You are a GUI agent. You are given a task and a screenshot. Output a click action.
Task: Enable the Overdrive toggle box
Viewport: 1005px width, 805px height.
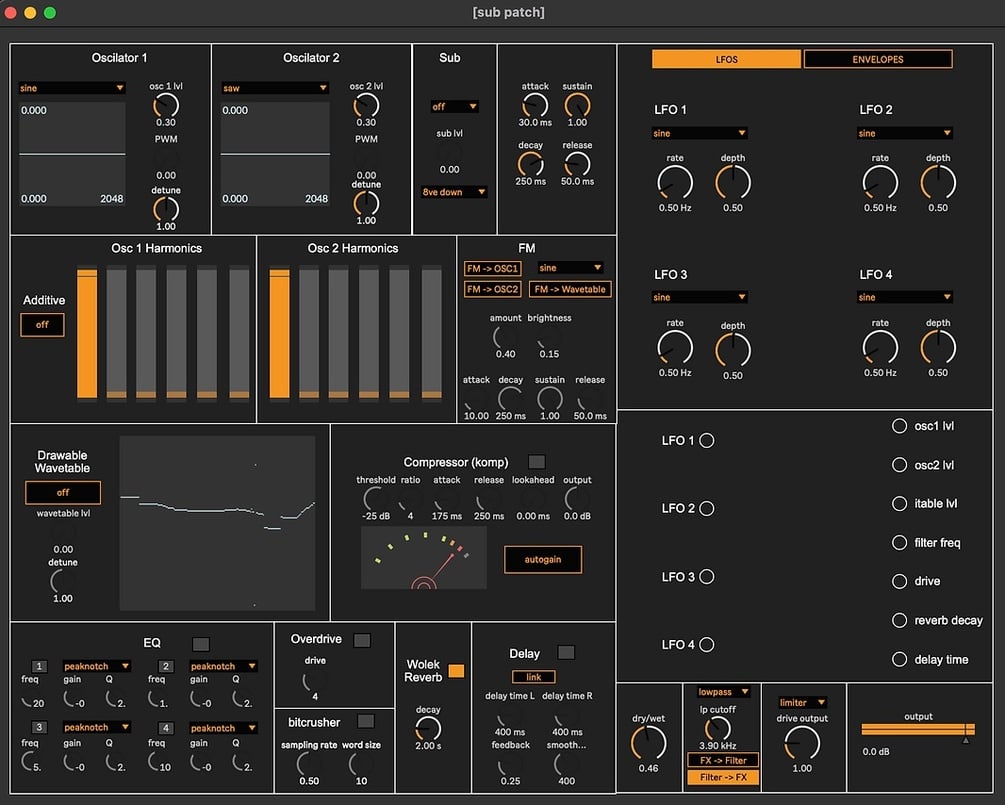[362, 640]
